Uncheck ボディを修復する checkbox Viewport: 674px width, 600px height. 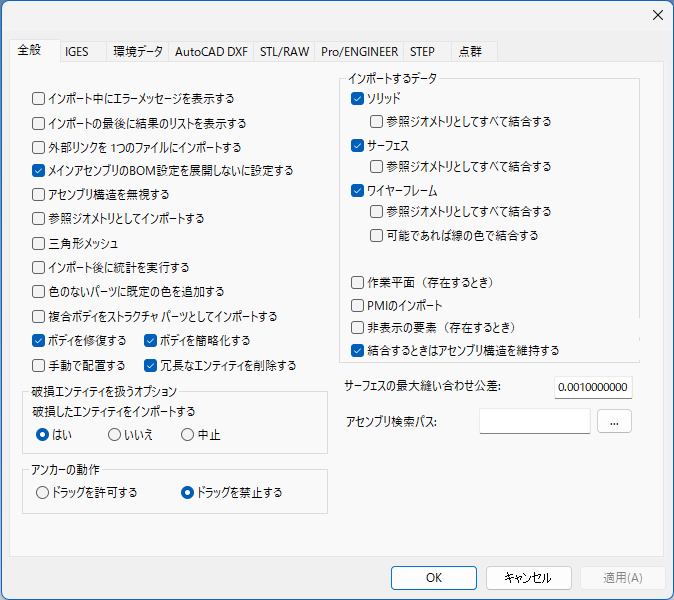tap(38, 340)
